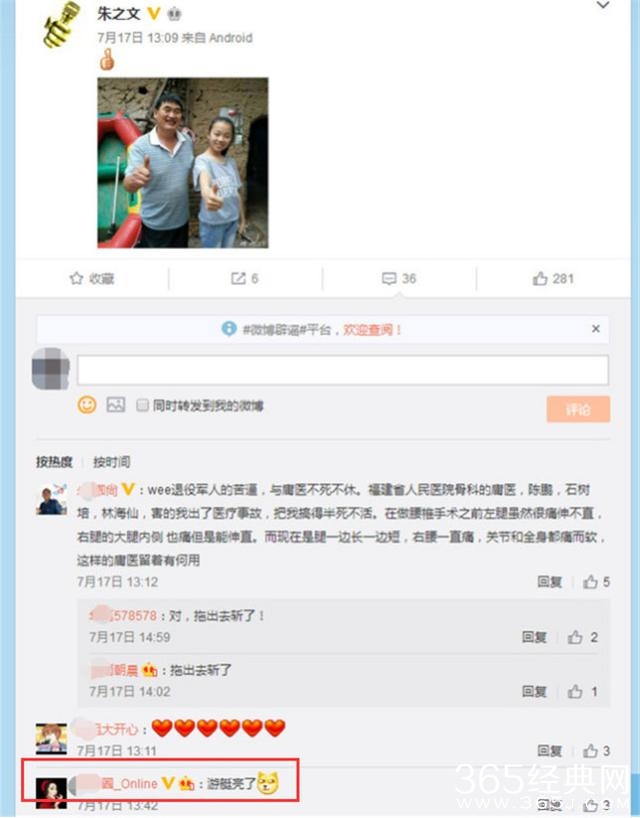Click the 欢迎查阅 link in banner
Screen dimensions: 640x818
[x=371, y=330]
